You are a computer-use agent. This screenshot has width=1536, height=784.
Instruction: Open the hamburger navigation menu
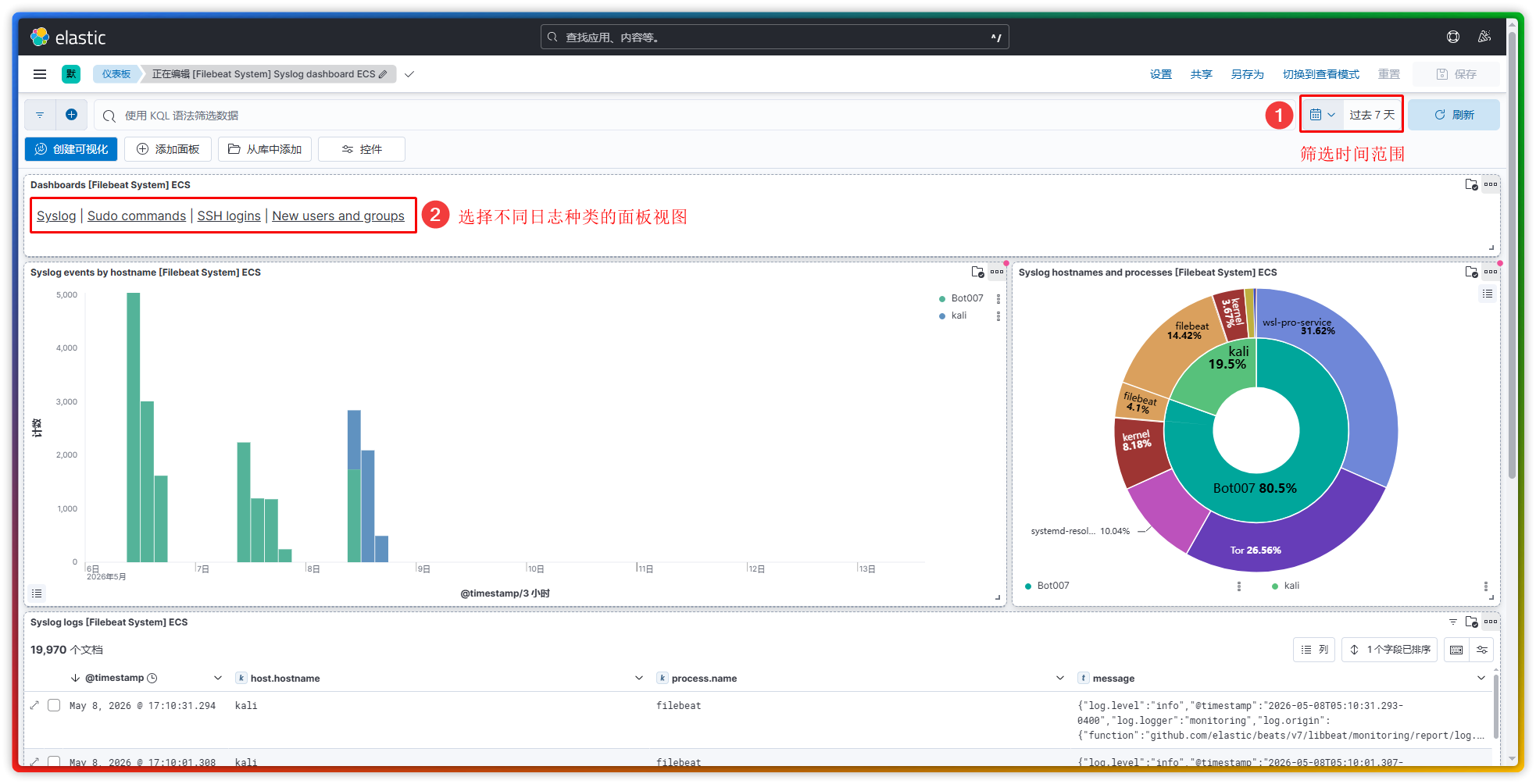tap(40, 74)
